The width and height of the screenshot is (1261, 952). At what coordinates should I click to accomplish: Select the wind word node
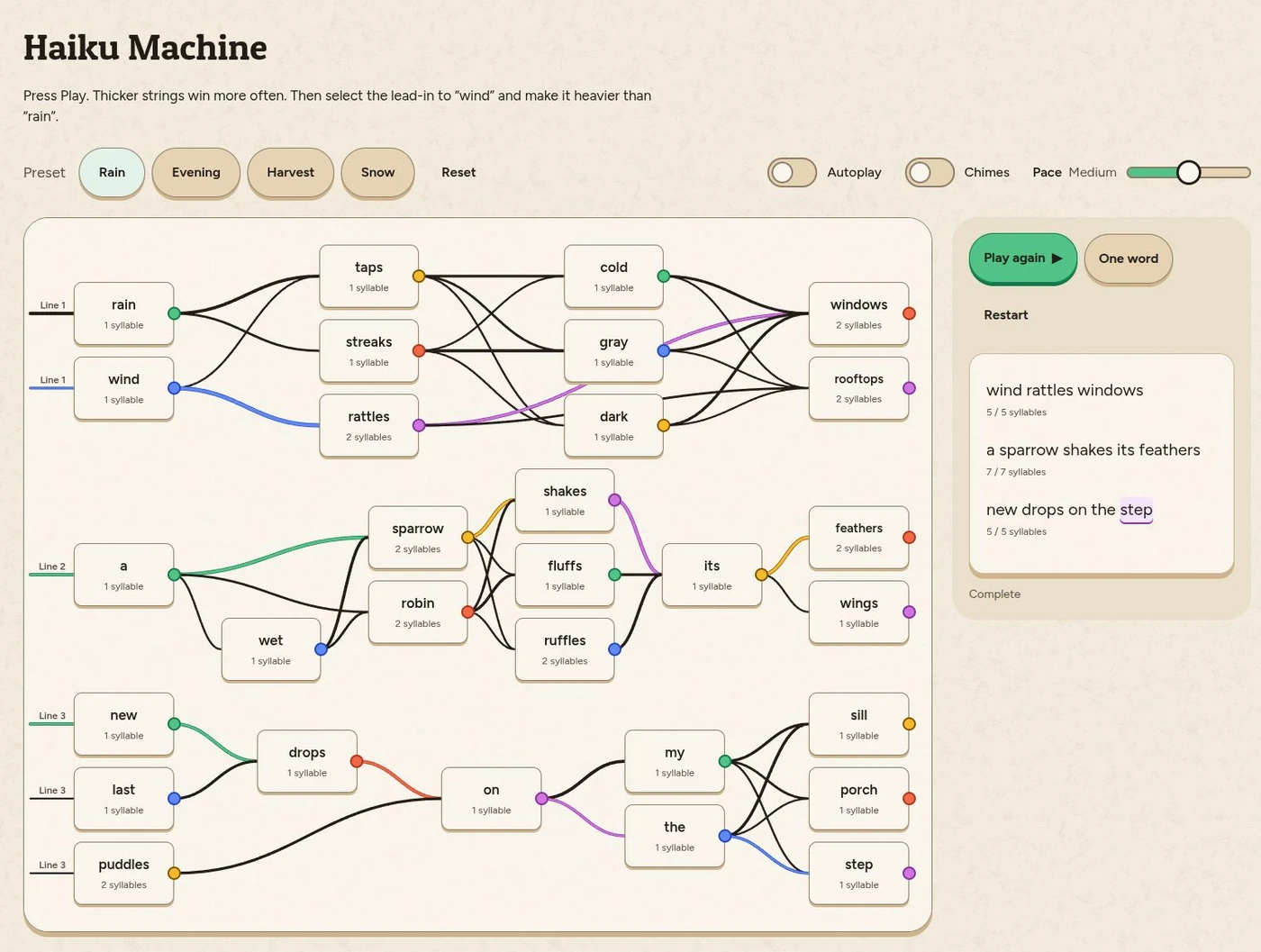pos(123,388)
